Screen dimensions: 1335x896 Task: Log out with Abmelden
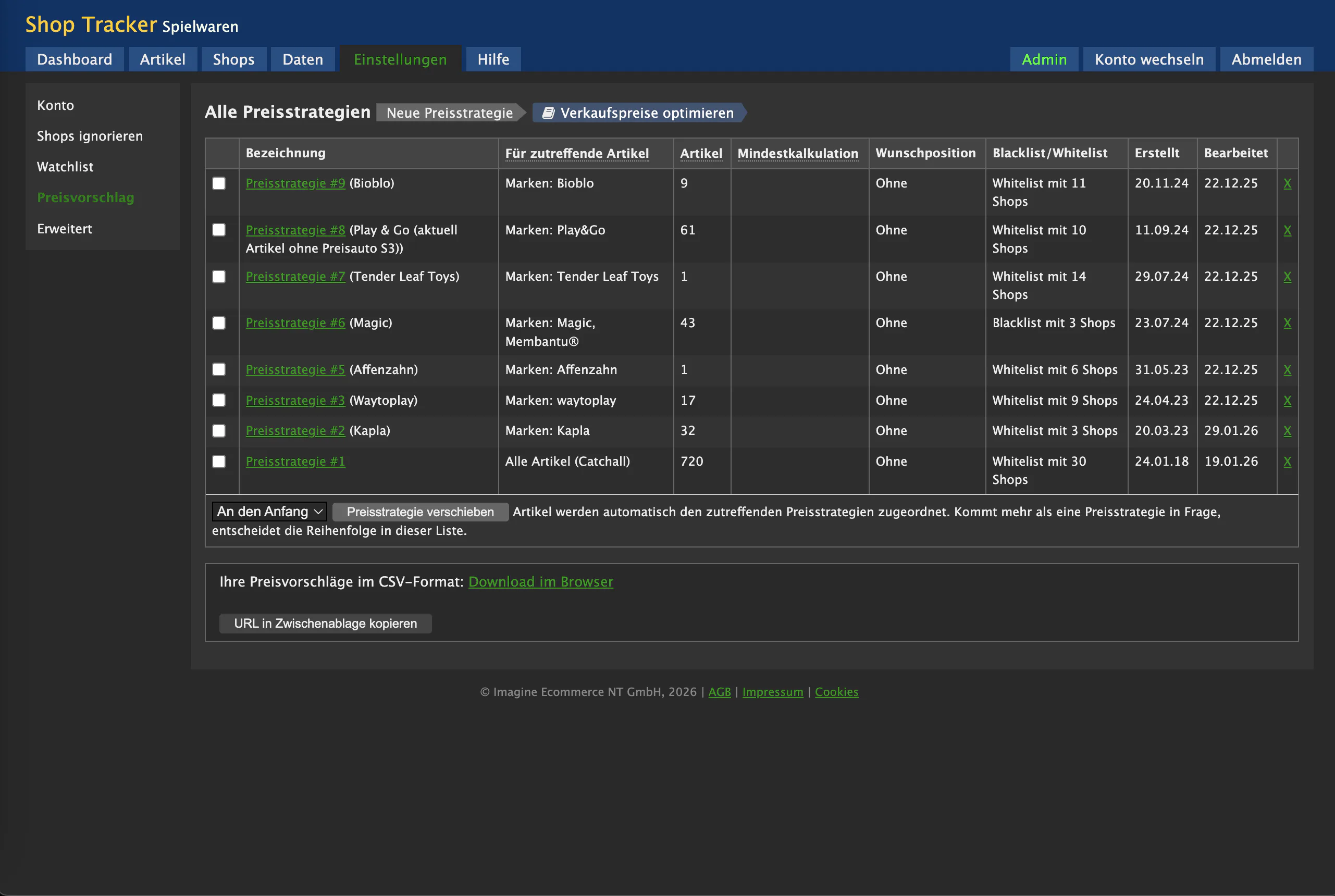[1266, 59]
